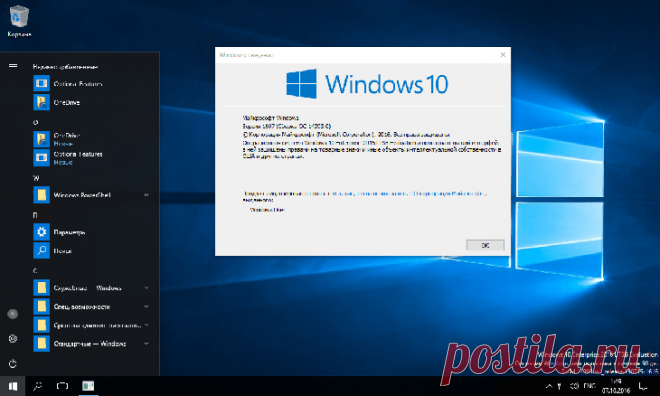Close the About Windows dialog

(503, 55)
